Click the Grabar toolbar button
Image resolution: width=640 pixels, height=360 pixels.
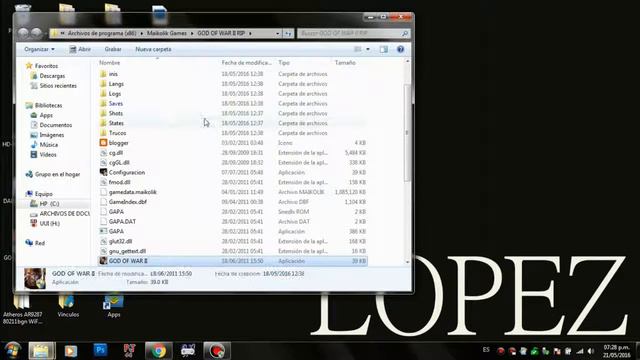click(113, 49)
